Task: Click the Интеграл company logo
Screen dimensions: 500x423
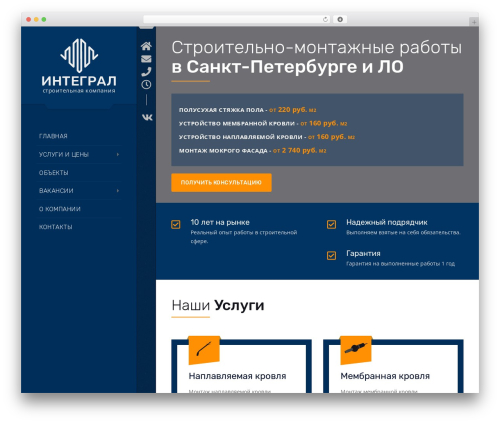Action: coord(79,66)
